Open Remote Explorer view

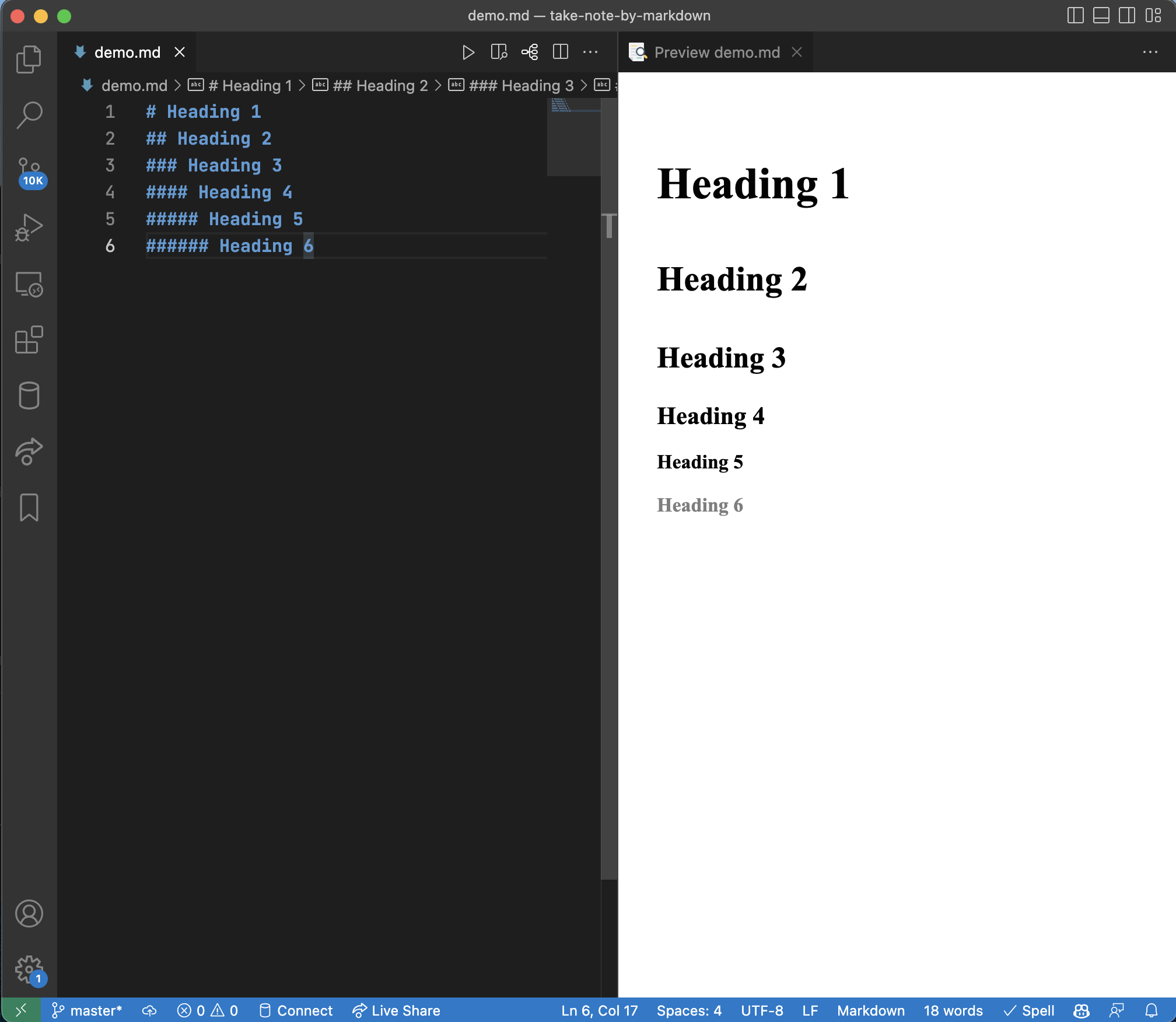pyautogui.click(x=29, y=284)
